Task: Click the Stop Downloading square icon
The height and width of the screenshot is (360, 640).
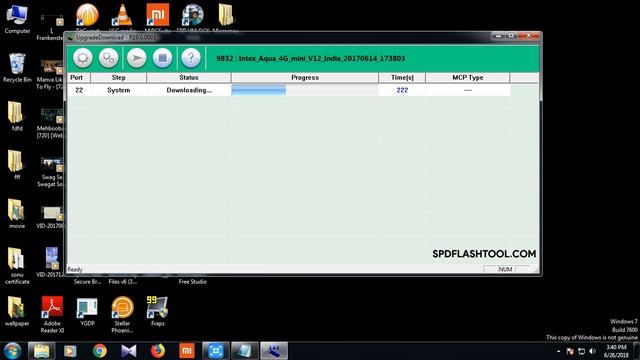Action: point(162,58)
